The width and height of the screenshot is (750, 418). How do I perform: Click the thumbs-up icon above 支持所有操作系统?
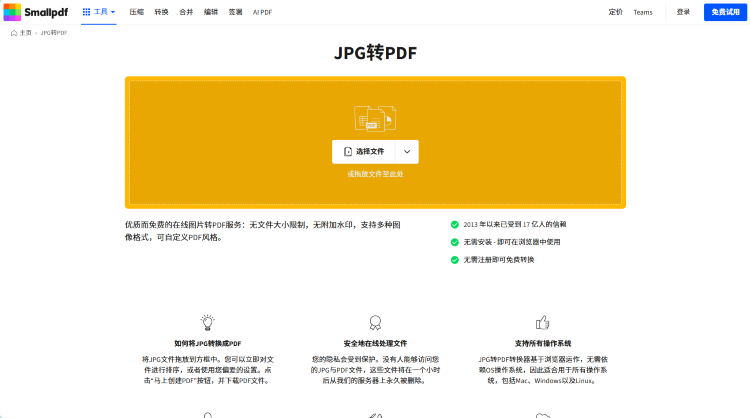pyautogui.click(x=542, y=323)
